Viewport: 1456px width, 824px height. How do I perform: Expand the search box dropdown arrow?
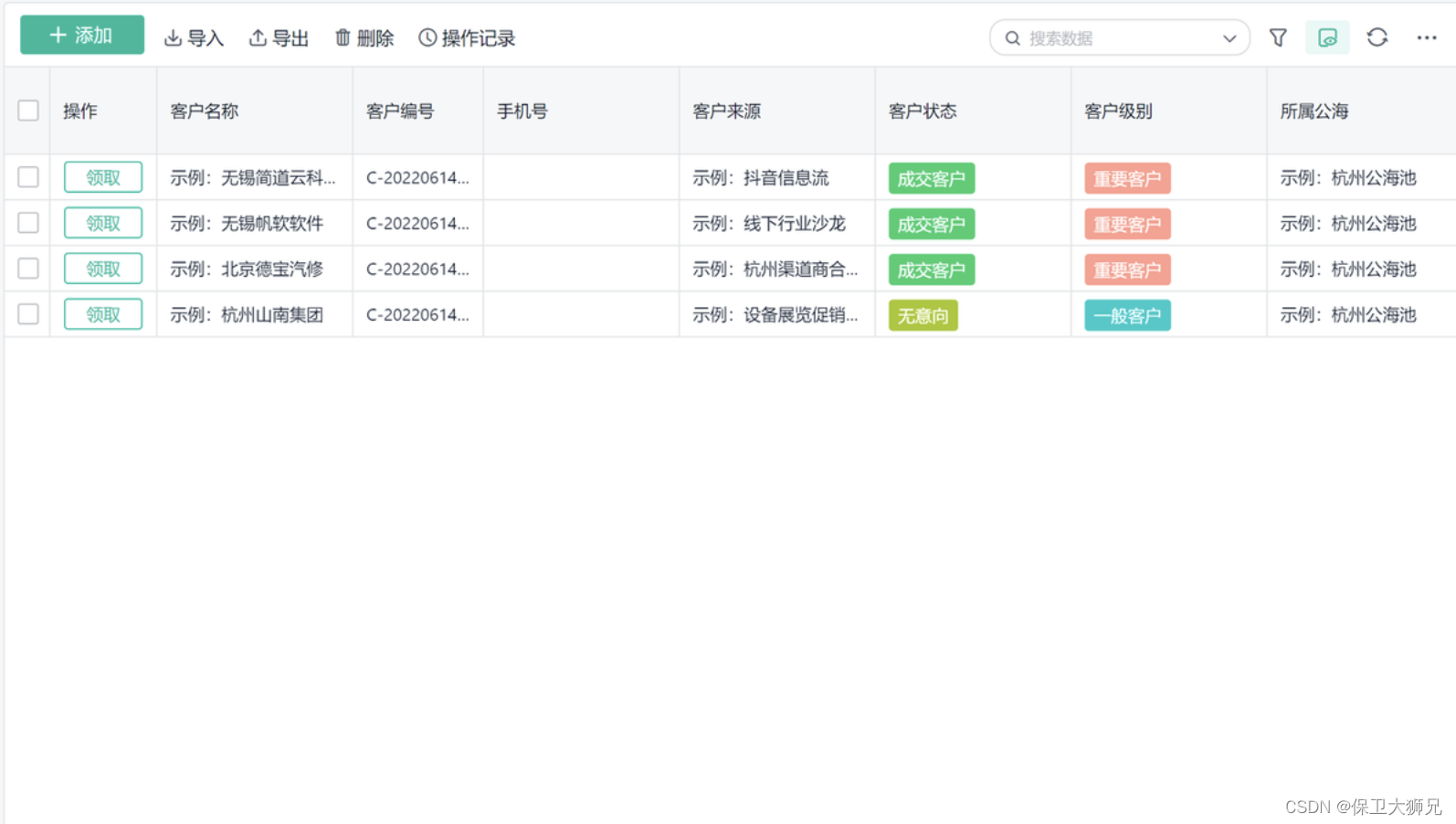pos(1229,38)
